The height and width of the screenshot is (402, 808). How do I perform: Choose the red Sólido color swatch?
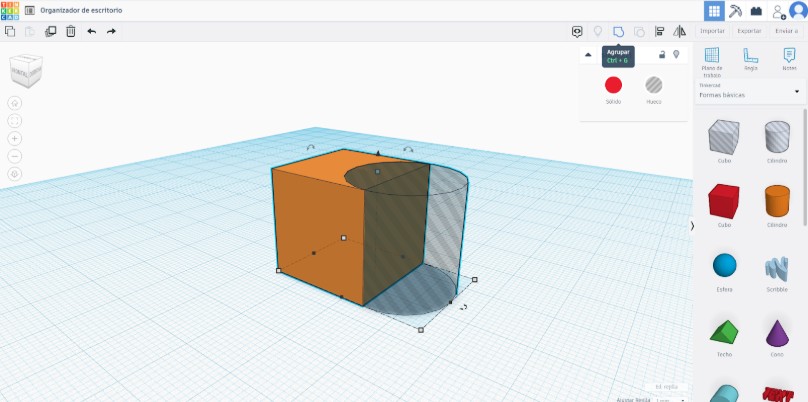pyautogui.click(x=613, y=86)
